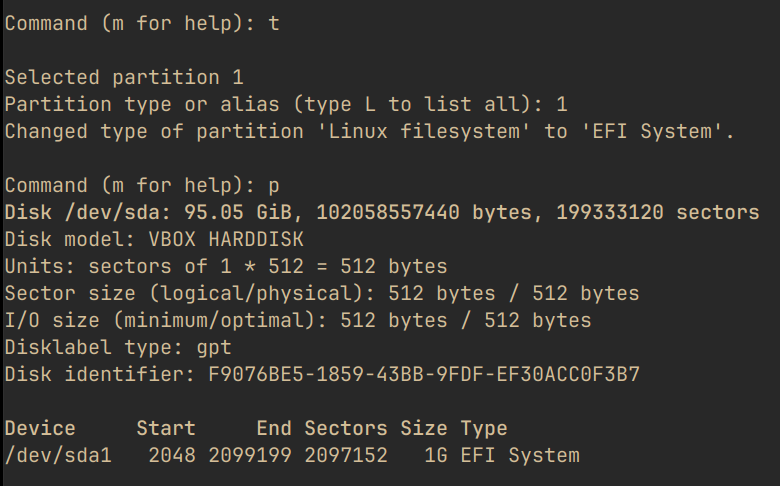Click the disk identifier F9076BE5 GUID text
This screenshot has width=780, height=486.
(x=424, y=375)
